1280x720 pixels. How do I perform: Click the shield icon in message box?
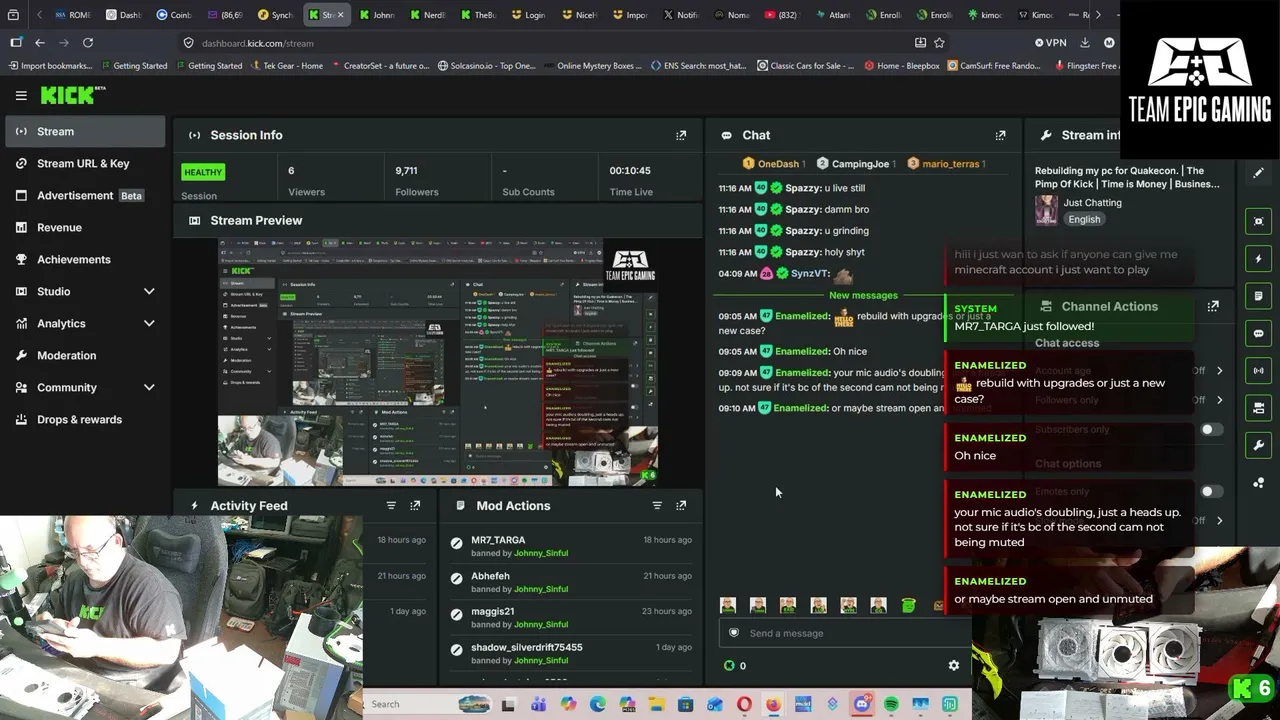[733, 633]
